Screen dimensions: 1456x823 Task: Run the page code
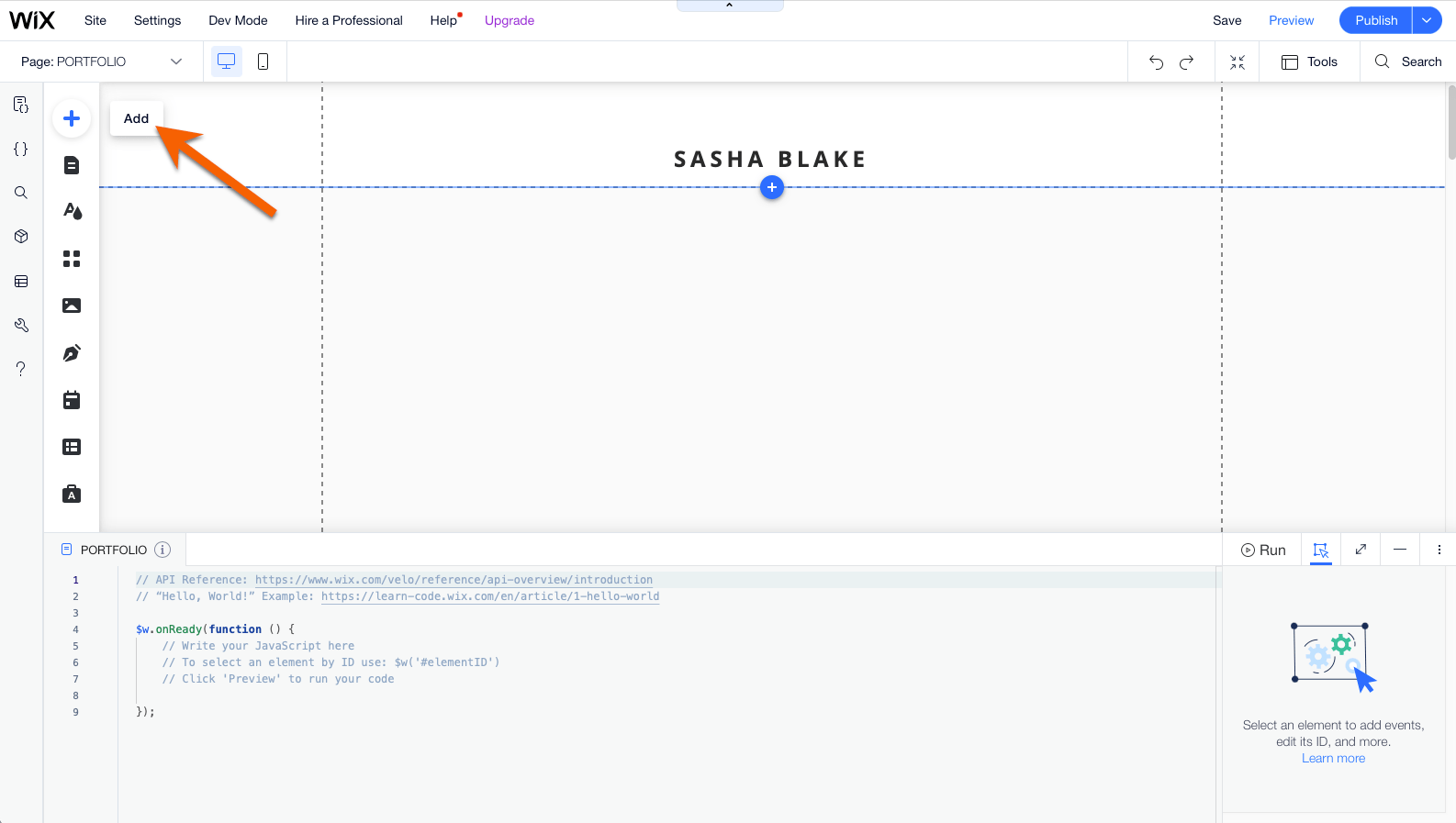point(1263,550)
